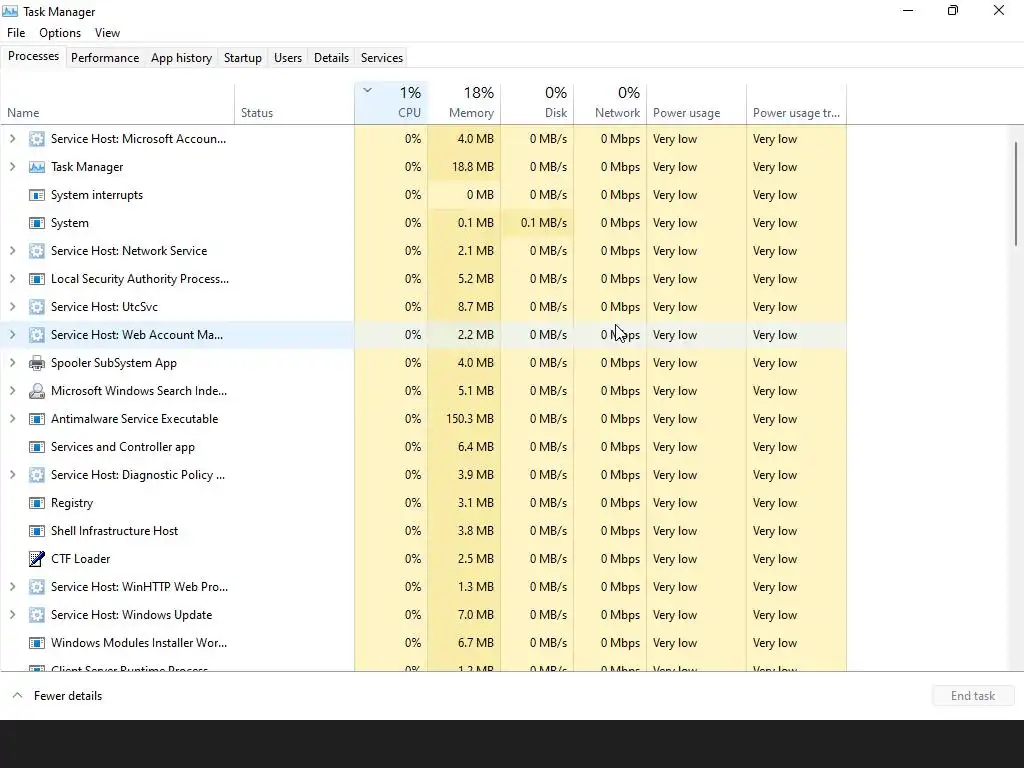Click the Service Host: Web Account Manager gear icon
Image resolution: width=1024 pixels, height=768 pixels.
pos(37,335)
